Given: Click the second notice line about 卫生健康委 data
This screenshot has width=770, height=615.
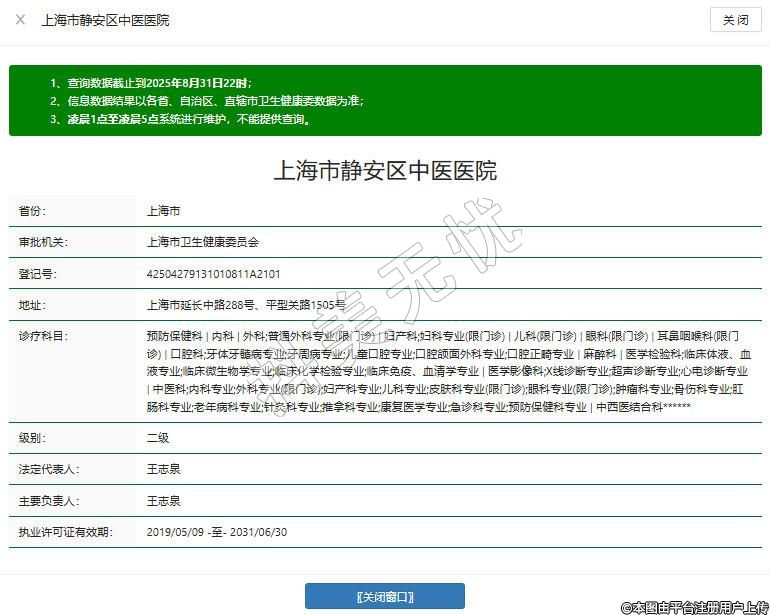Looking at the screenshot, I should point(206,101).
